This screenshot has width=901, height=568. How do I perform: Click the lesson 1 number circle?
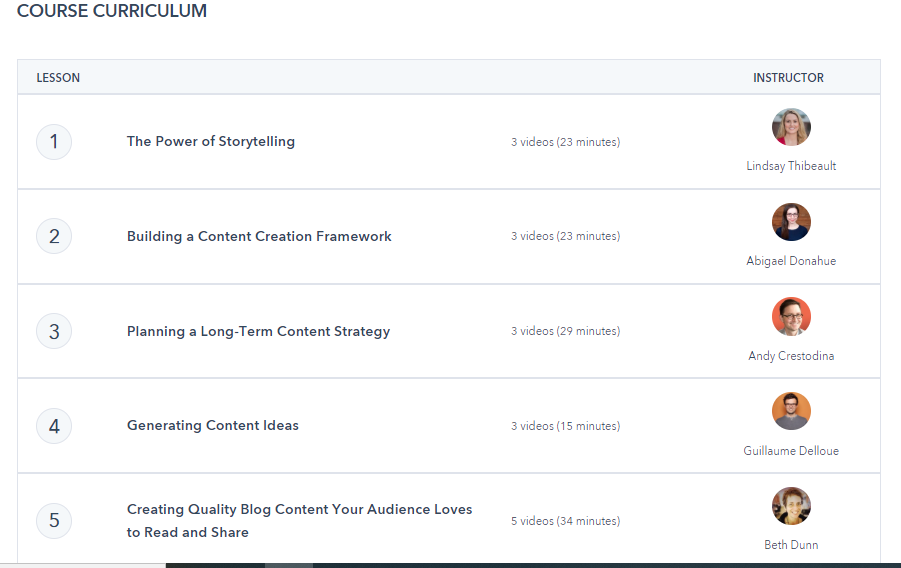tap(54, 142)
